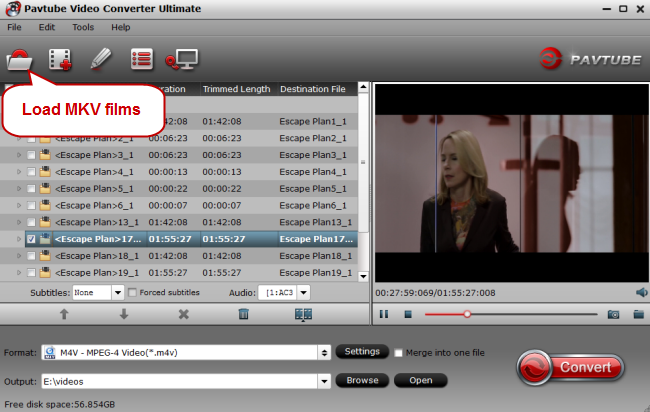The height and width of the screenshot is (412, 650).
Task: Remove selected item with X icon
Action: (x=184, y=314)
